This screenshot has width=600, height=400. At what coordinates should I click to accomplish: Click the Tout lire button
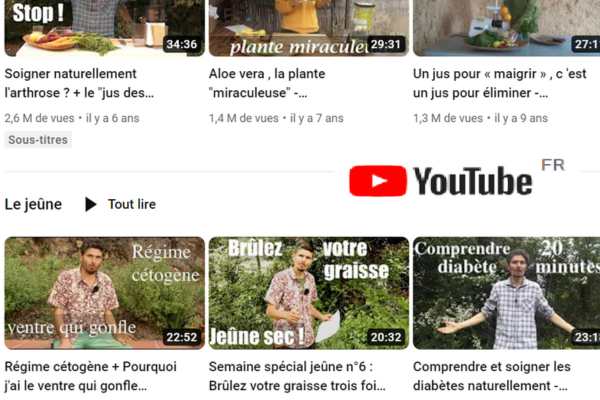point(121,204)
